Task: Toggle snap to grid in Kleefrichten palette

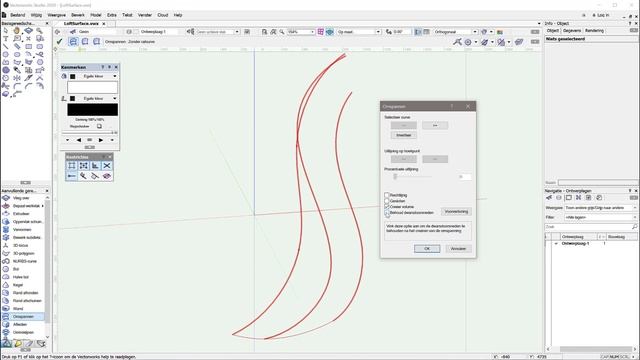Action: 71,165
